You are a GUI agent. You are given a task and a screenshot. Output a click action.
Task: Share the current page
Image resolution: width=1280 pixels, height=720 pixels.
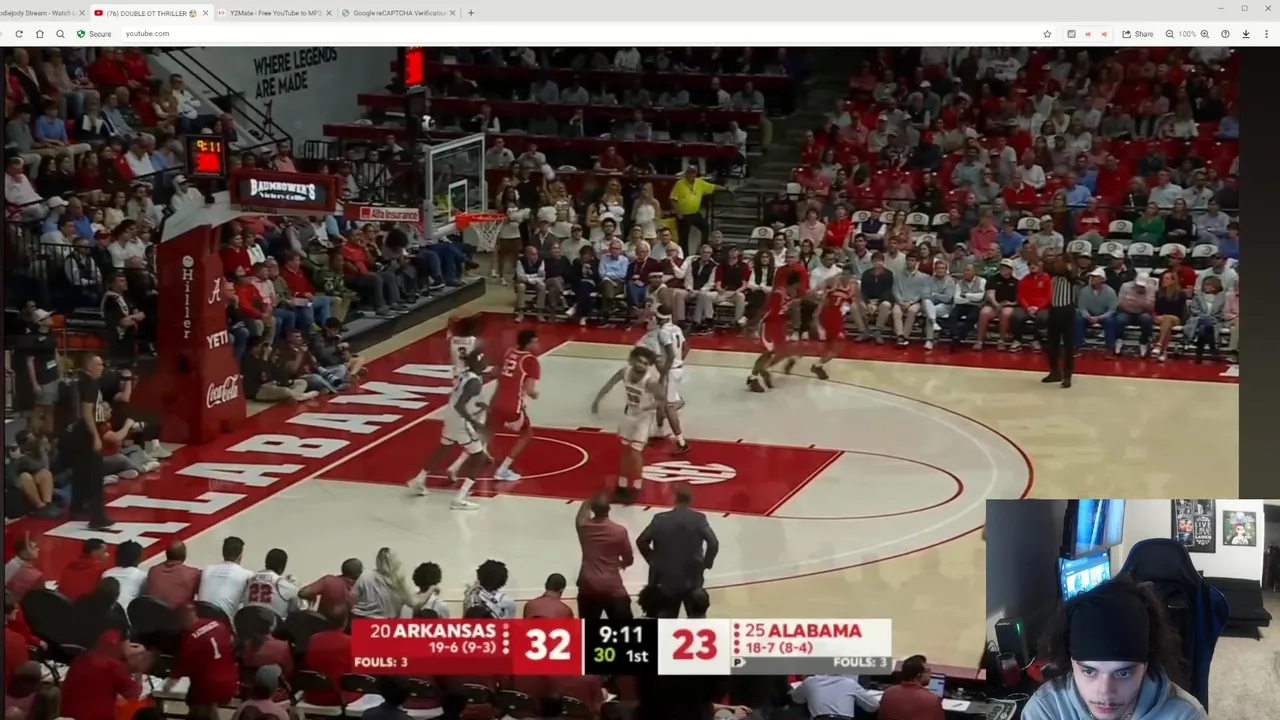point(1138,34)
